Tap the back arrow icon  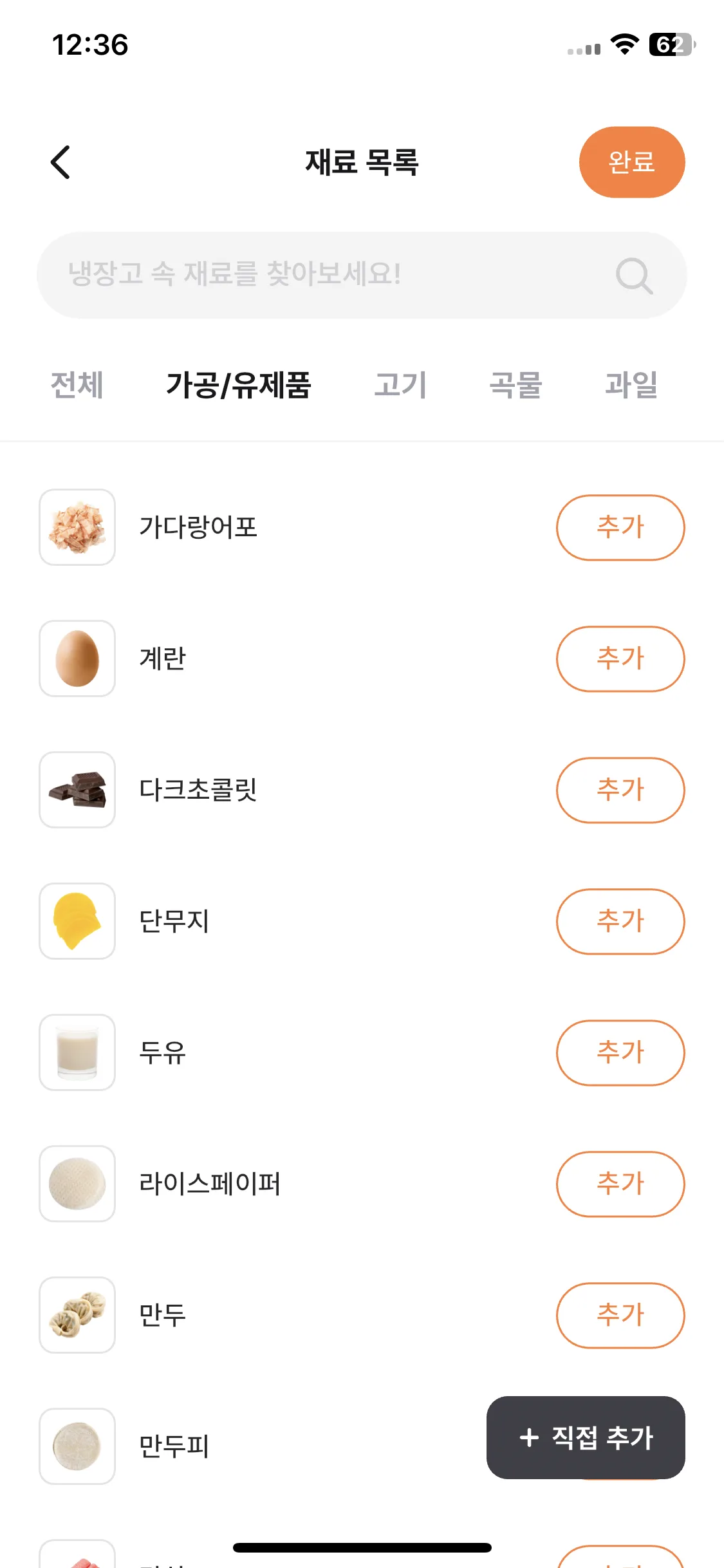[60, 162]
